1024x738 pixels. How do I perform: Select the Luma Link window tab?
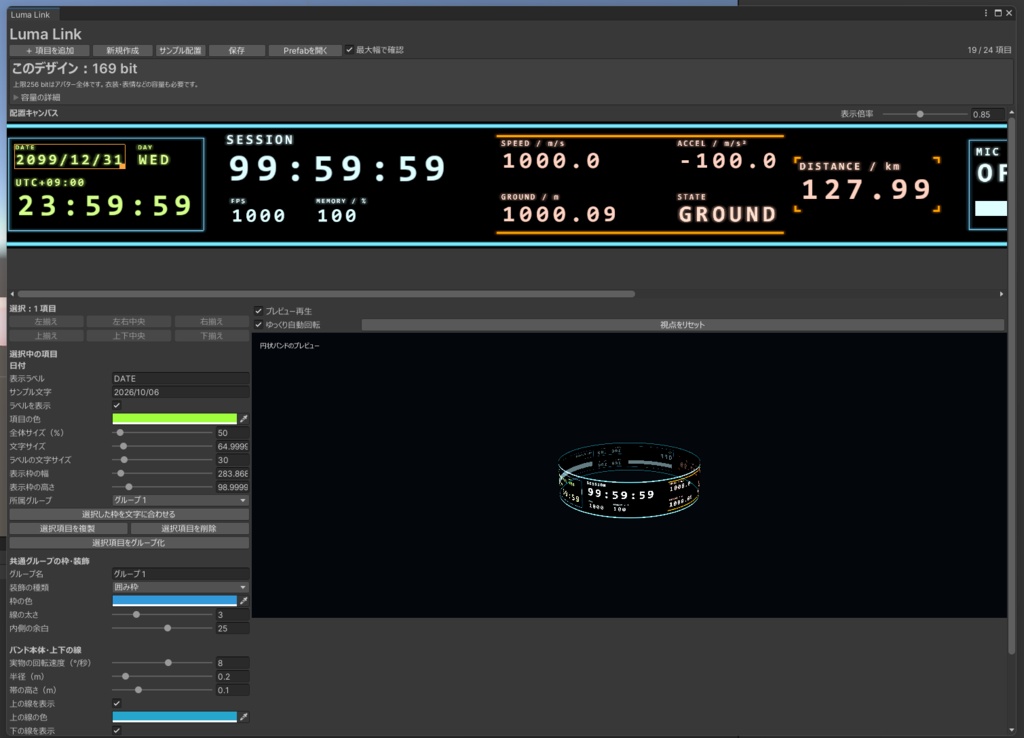coord(31,14)
